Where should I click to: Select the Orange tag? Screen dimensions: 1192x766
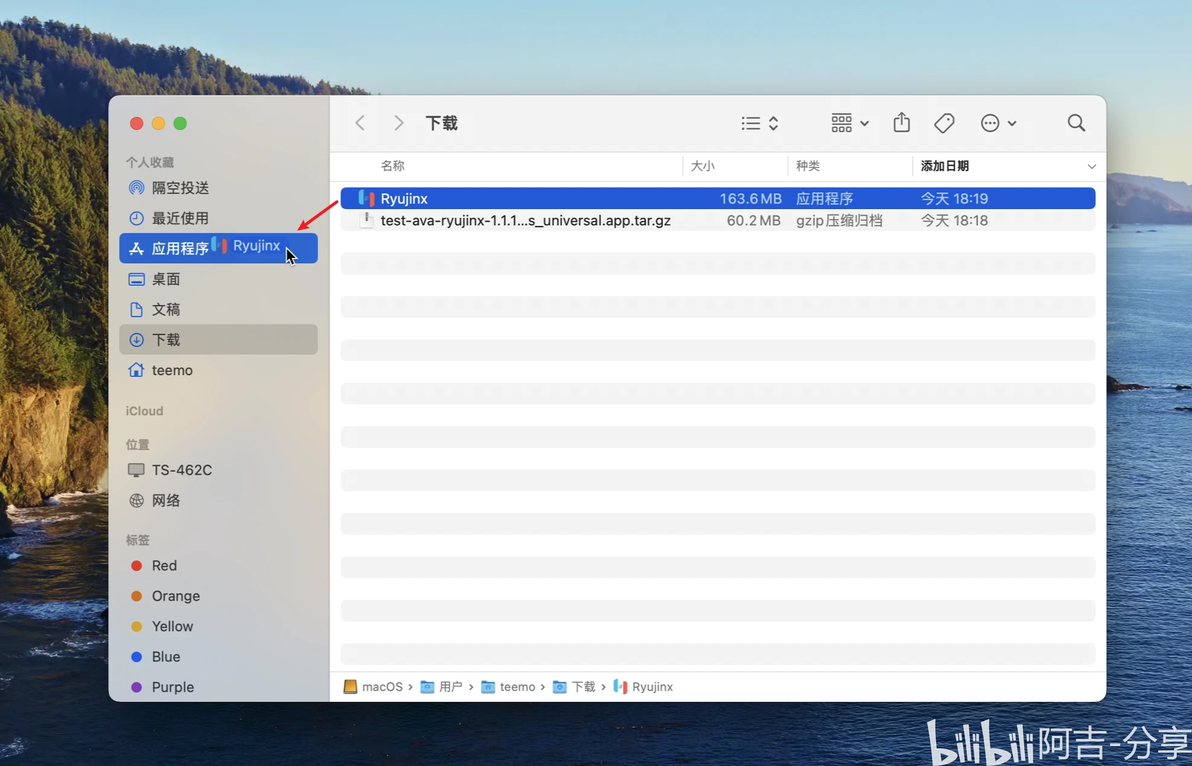point(218,596)
